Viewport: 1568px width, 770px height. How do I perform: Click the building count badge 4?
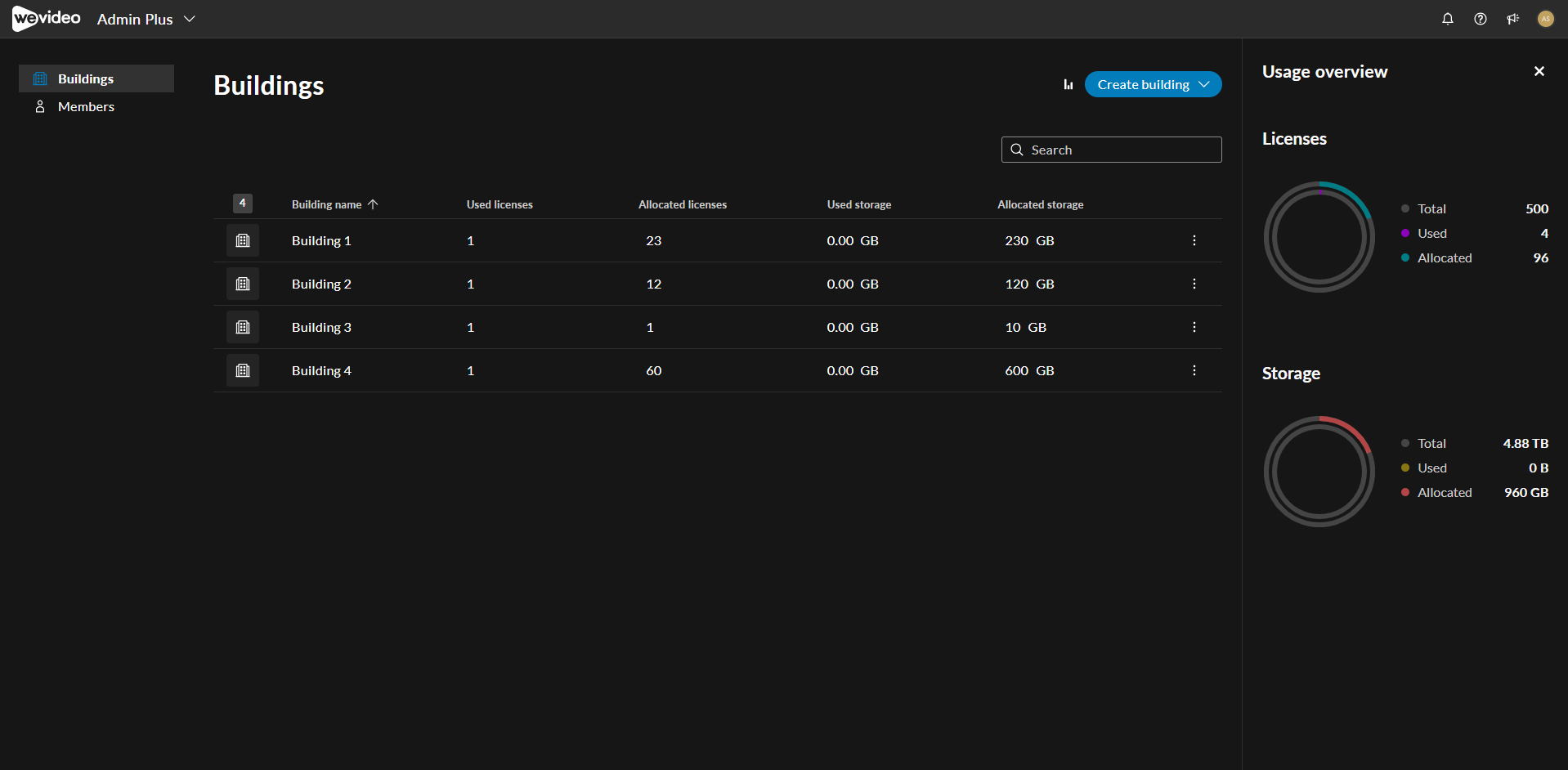(x=243, y=203)
